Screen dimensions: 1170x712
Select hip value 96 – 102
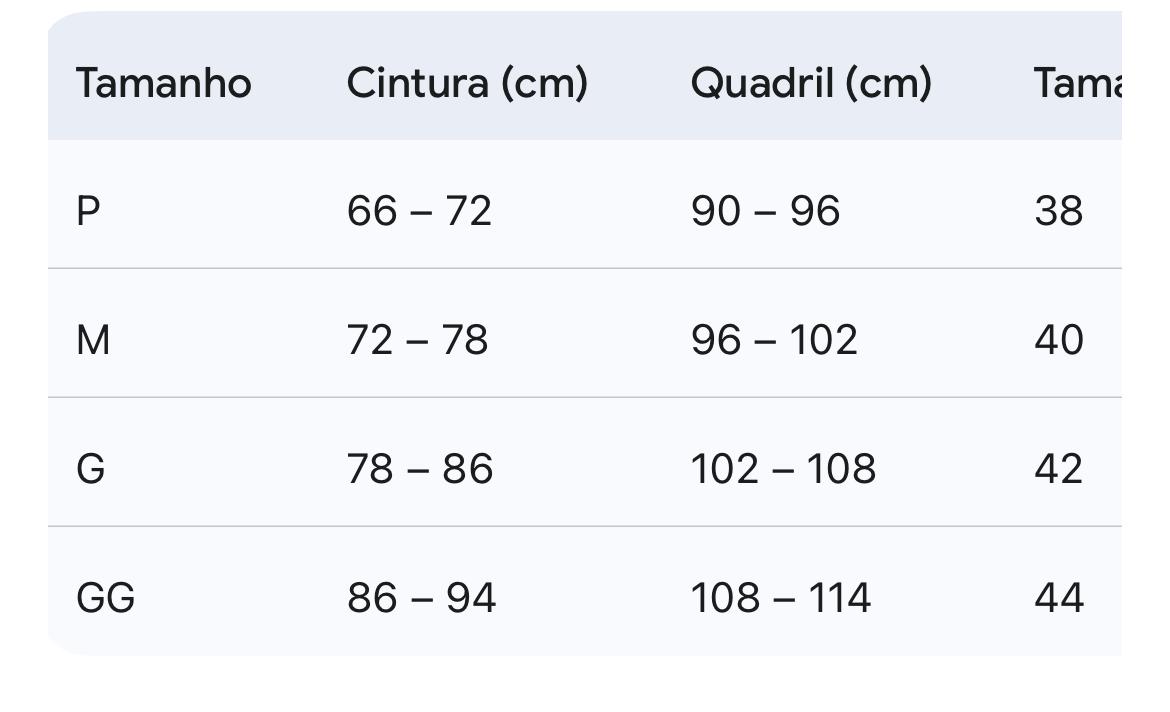click(x=774, y=340)
